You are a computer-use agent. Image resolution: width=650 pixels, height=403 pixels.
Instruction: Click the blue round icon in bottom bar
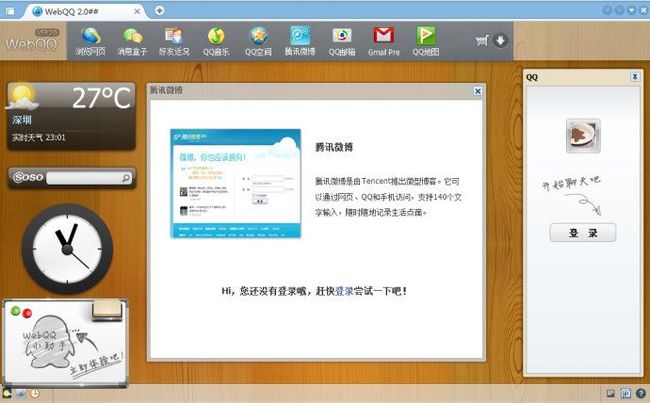[21, 393]
